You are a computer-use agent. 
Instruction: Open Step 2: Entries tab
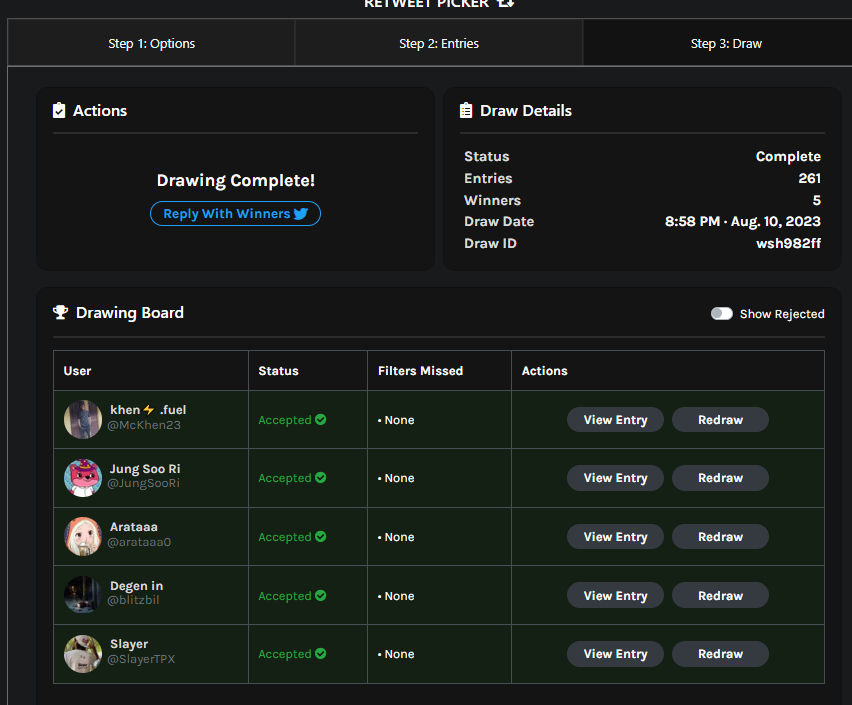(439, 43)
